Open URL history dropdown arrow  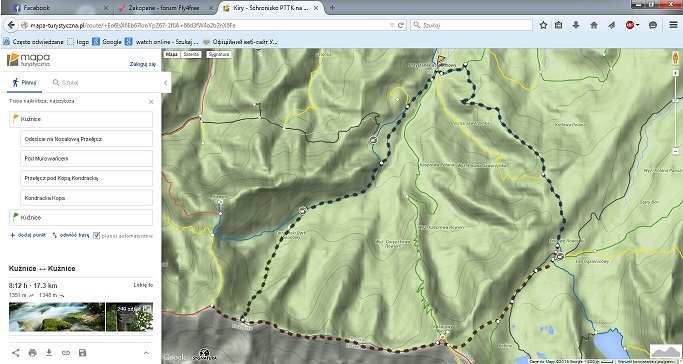[x=392, y=25]
